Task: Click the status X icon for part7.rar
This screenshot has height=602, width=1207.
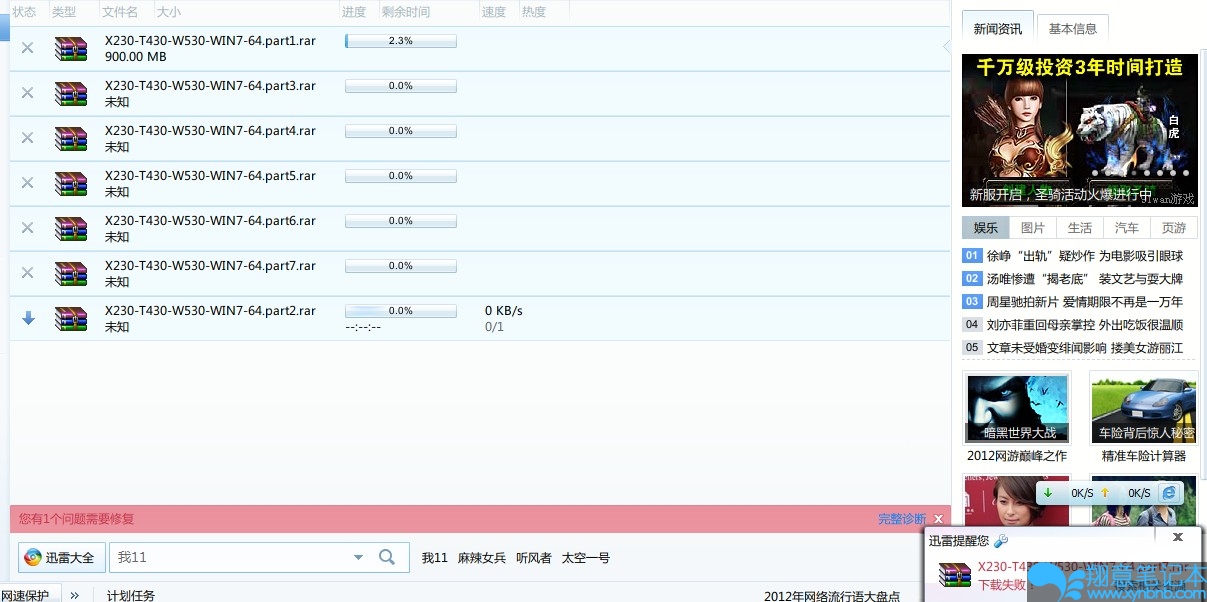Action: click(27, 273)
